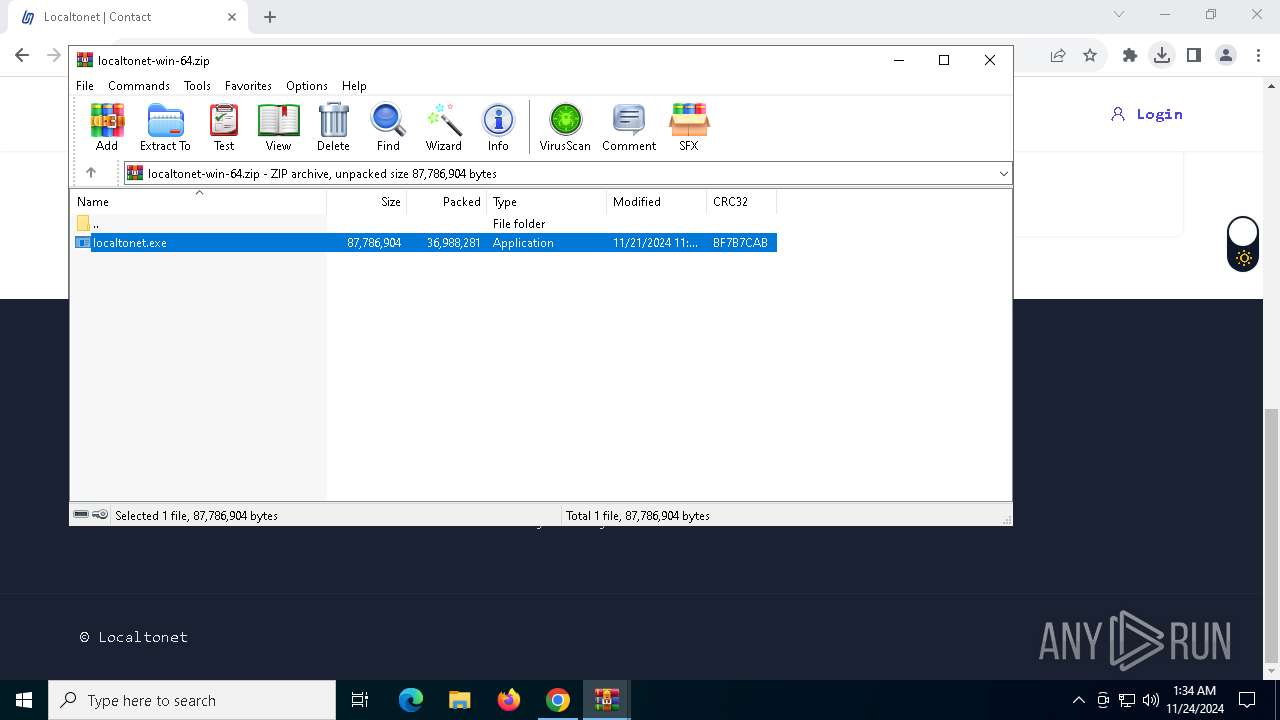Click the Delete toolbar icon
Image resolution: width=1280 pixels, height=720 pixels.
[x=333, y=127]
